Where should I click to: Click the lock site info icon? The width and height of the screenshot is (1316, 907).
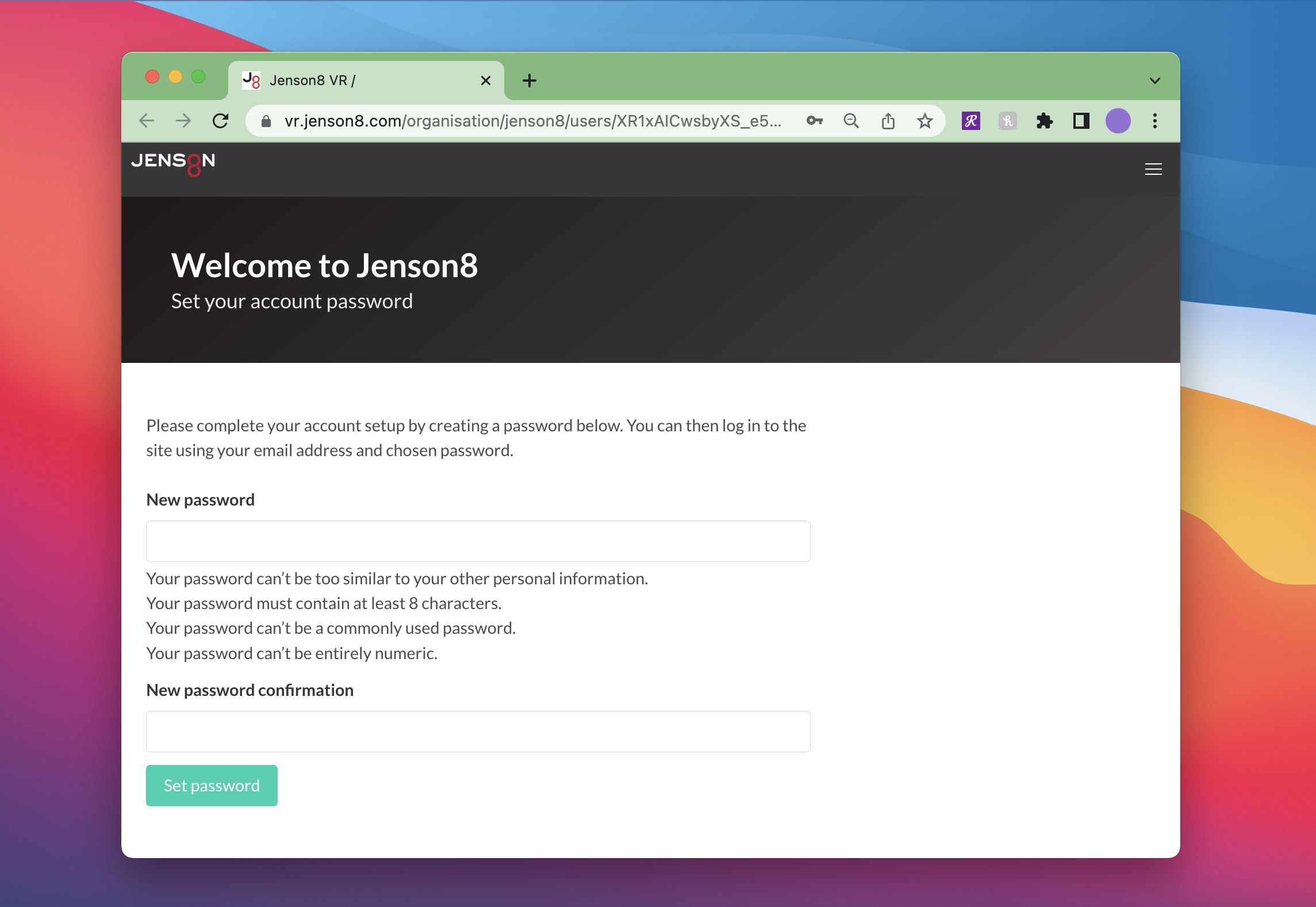tap(266, 121)
